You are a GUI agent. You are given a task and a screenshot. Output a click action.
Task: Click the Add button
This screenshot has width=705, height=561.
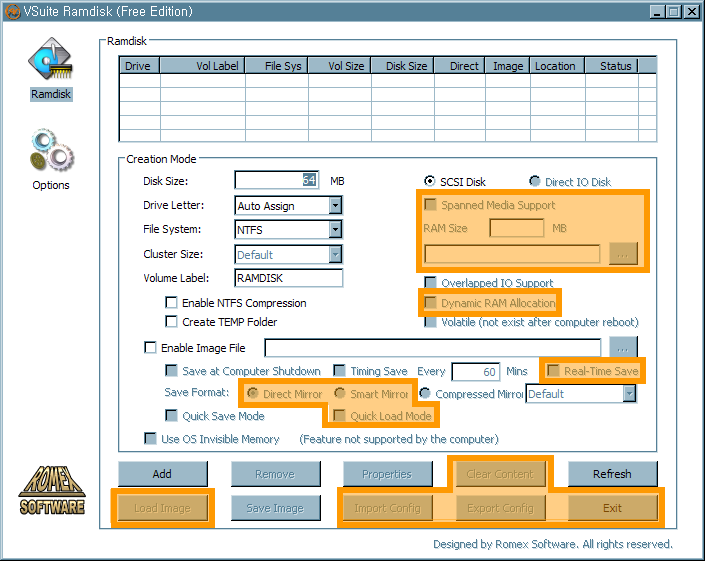coord(163,474)
